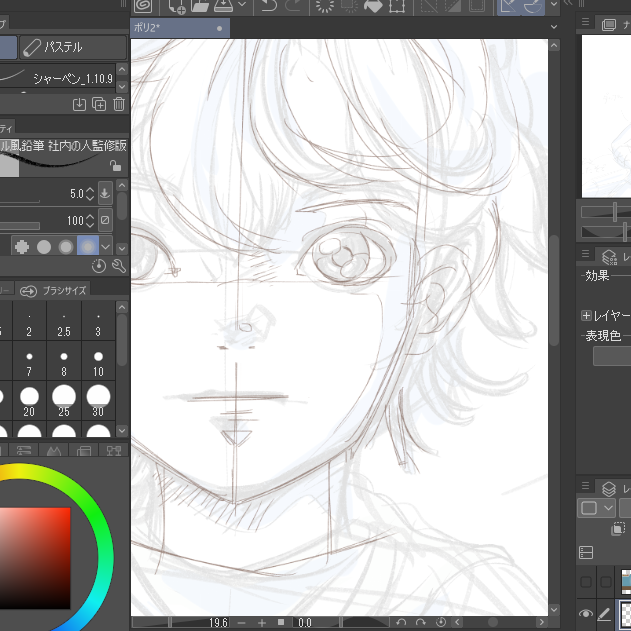Pick brush size preset 2.5
Screen dimensions: 631x631
(x=64, y=320)
